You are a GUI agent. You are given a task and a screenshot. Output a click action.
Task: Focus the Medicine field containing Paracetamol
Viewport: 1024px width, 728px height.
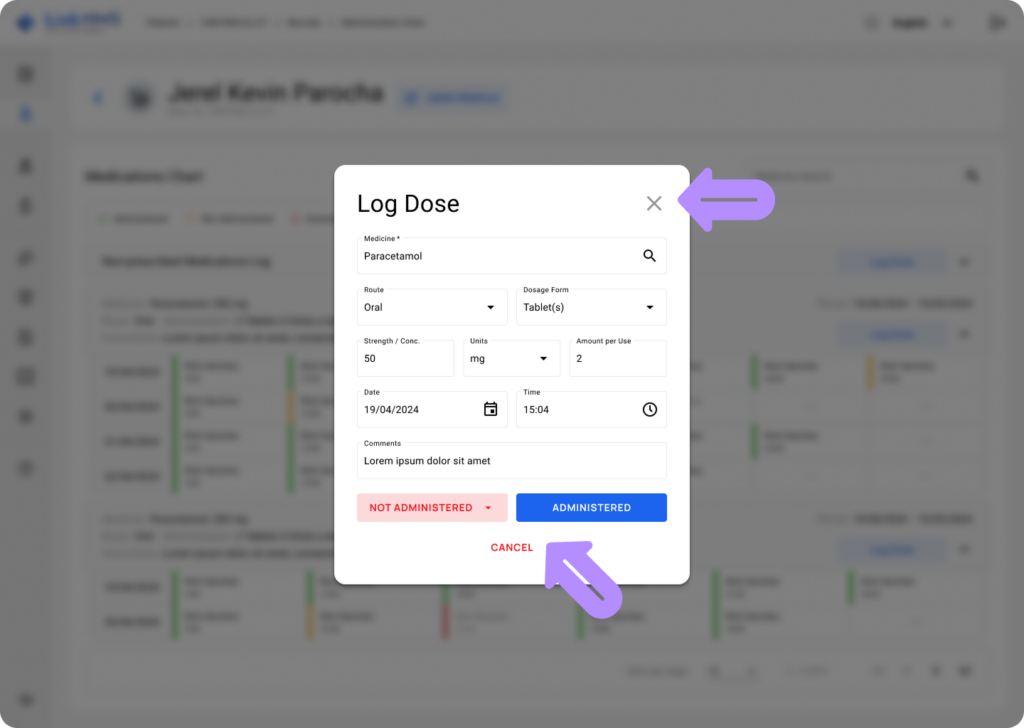pos(495,256)
